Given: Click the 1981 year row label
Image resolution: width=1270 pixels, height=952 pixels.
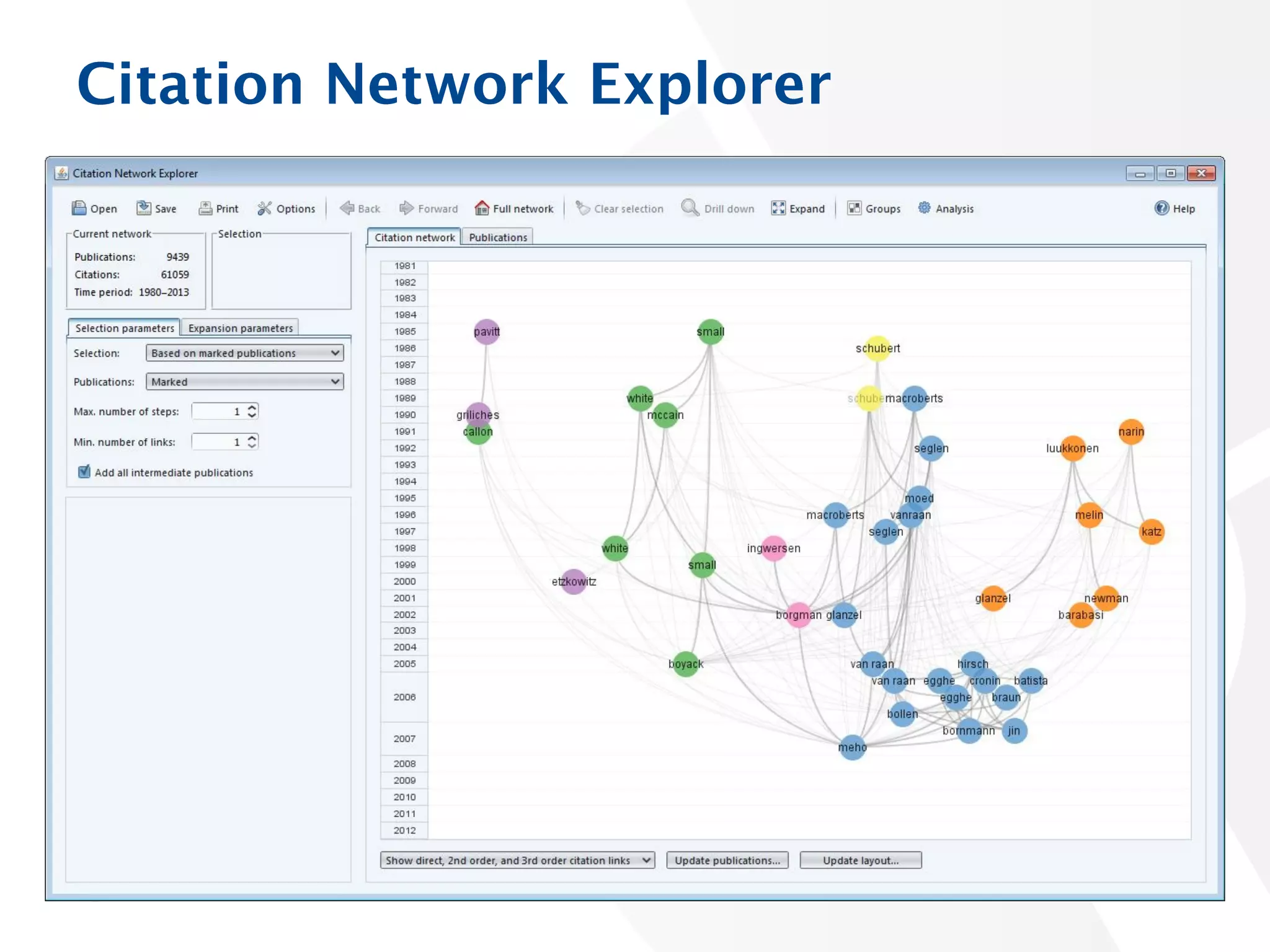Looking at the screenshot, I should point(404,266).
